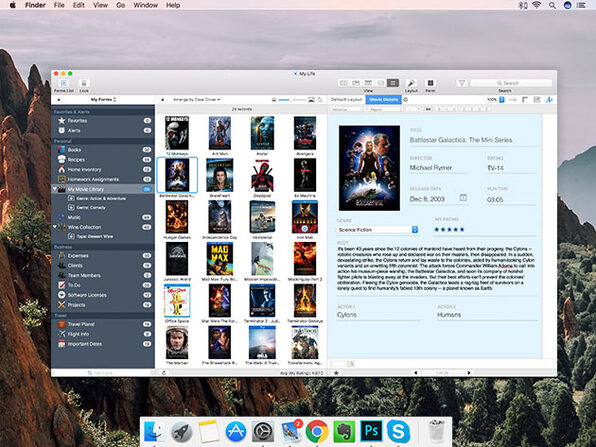Go to previous record arrow
The width and height of the screenshot is (596, 447).
pyautogui.click(x=415, y=373)
